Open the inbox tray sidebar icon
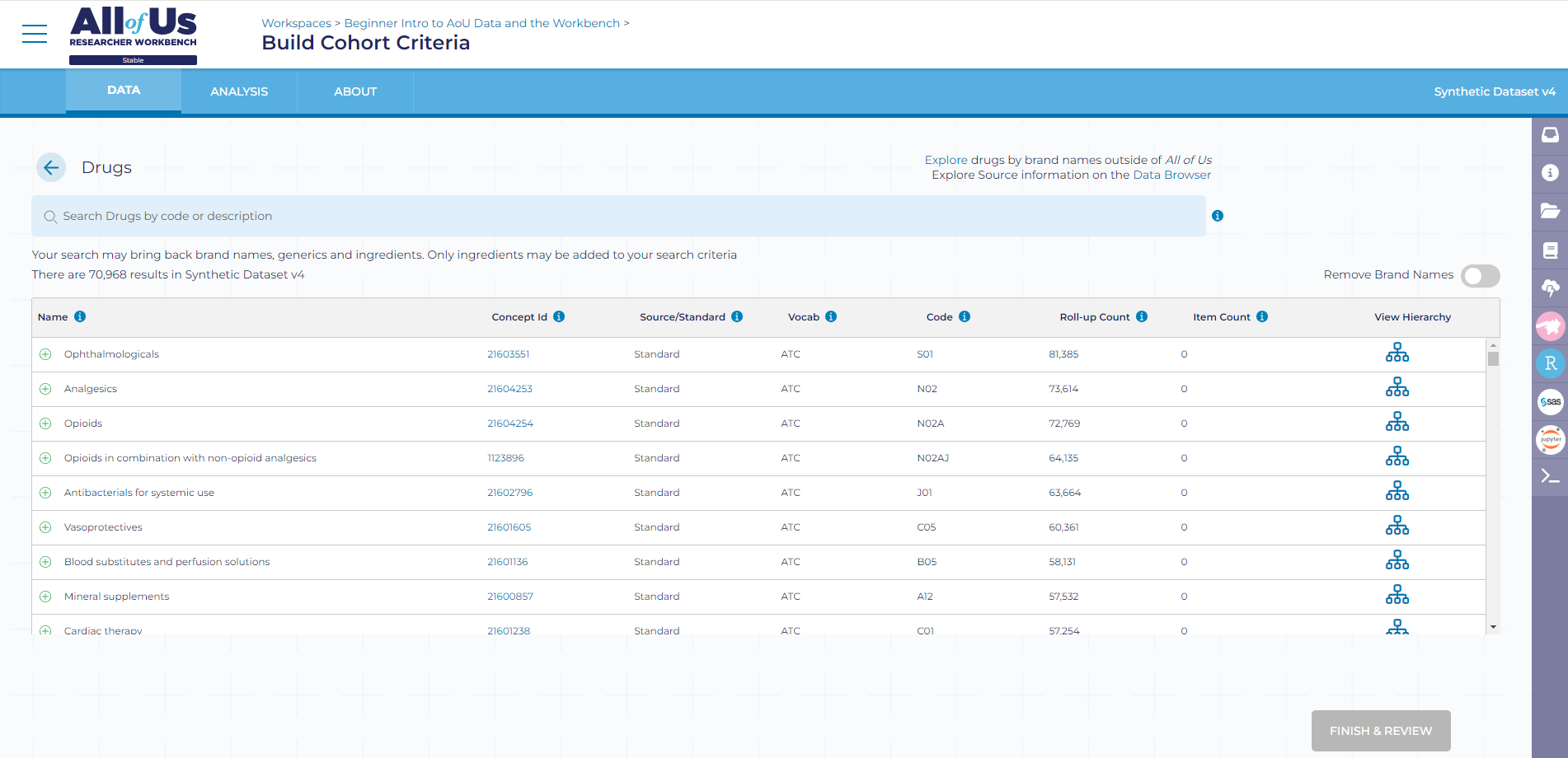This screenshot has width=1568, height=758. click(1550, 135)
